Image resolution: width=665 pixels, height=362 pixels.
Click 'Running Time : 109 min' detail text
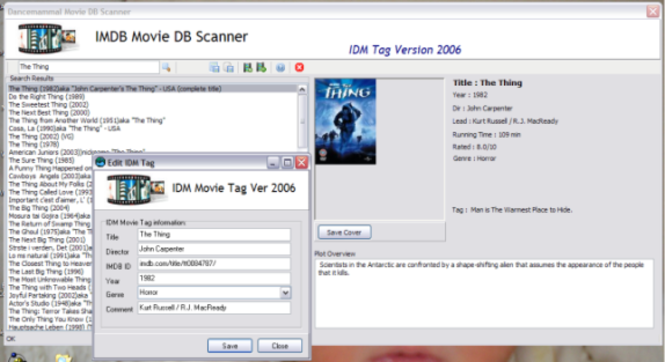[486, 135]
